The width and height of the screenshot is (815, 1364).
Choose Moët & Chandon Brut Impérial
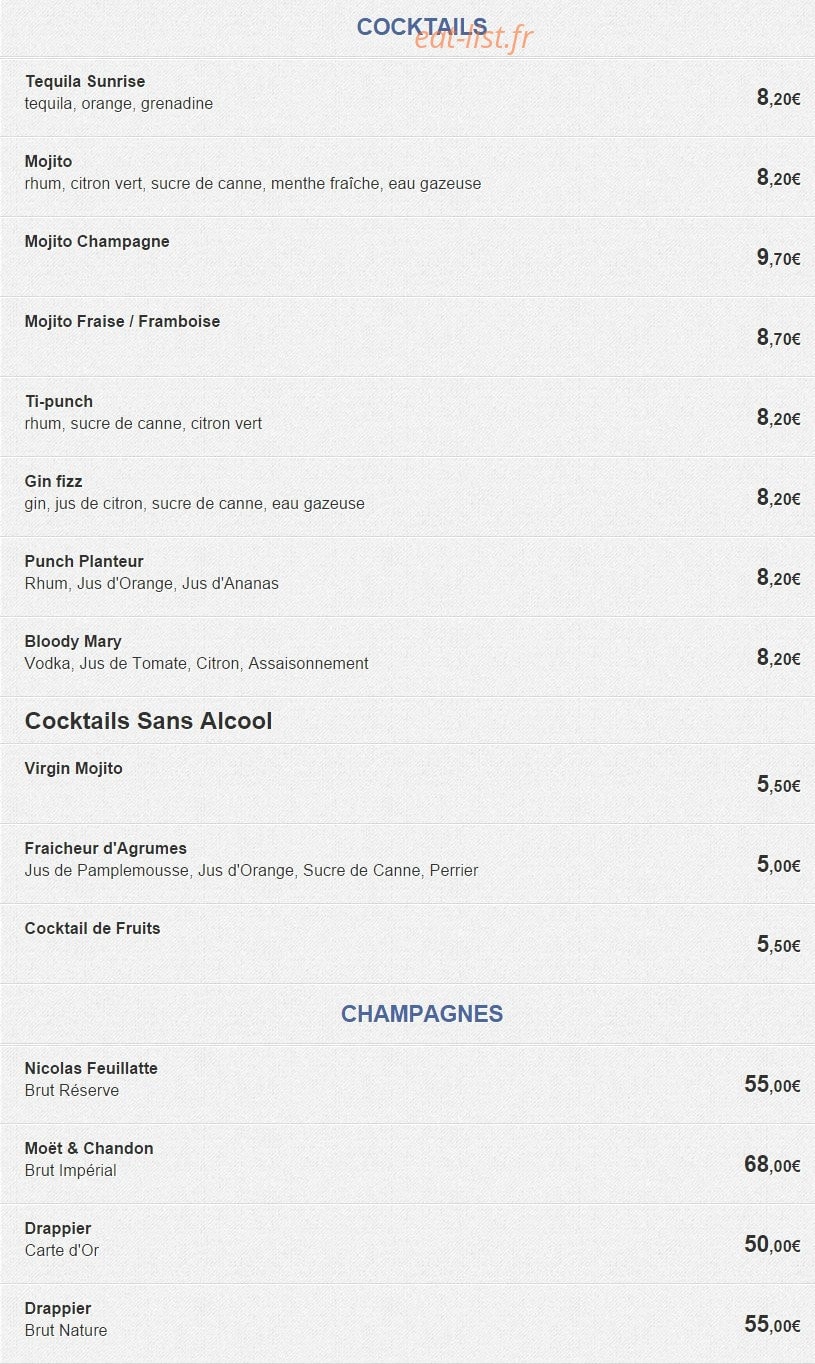point(407,1164)
